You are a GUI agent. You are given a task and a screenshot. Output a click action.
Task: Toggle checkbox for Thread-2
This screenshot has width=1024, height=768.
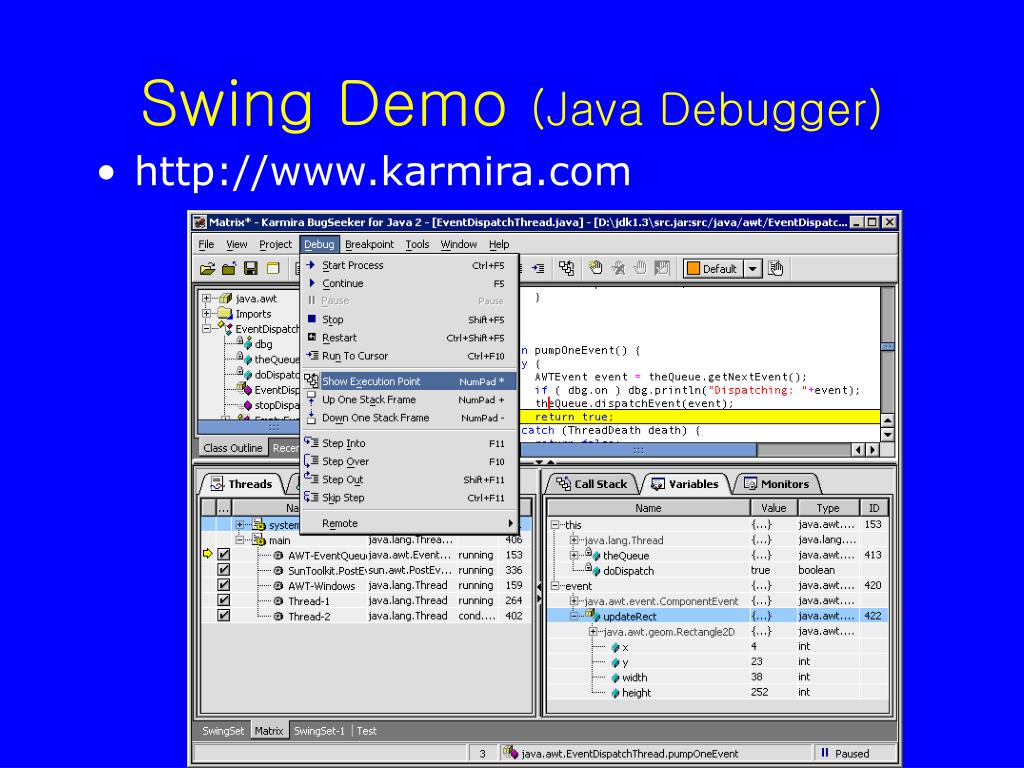[223, 615]
